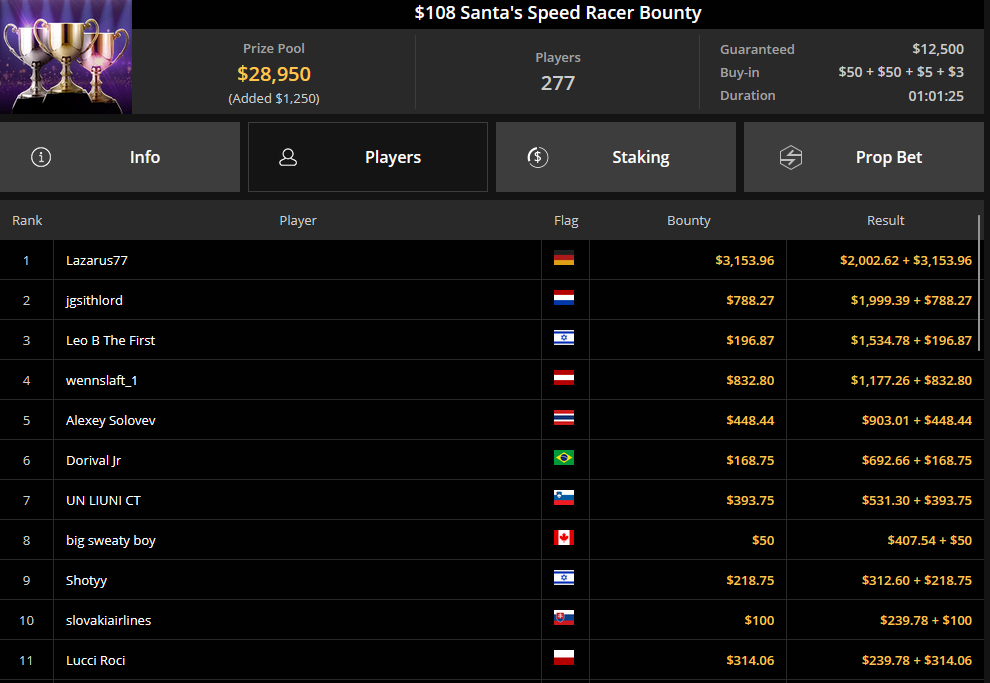This screenshot has width=990, height=683.
Task: Click the person icon on Players tab
Action: coord(288,157)
